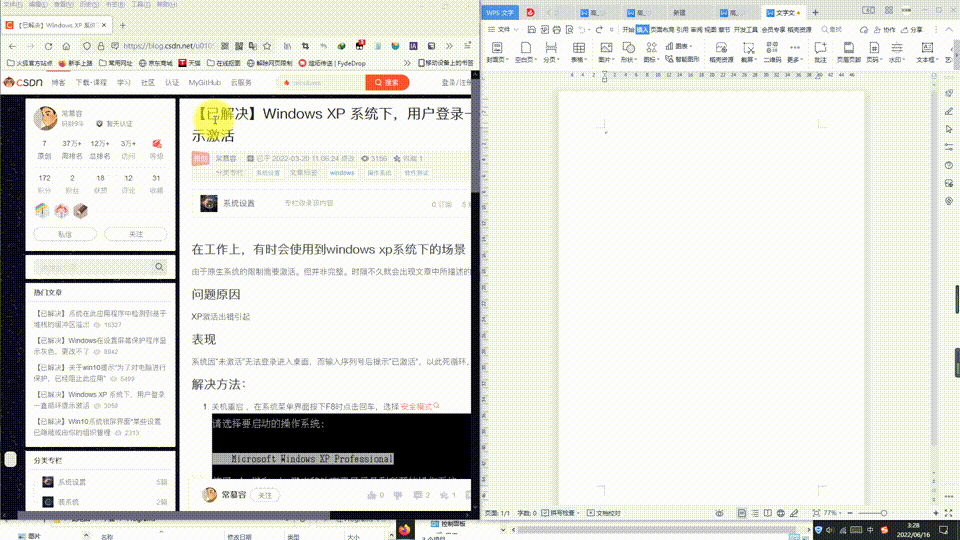Image resolution: width=960 pixels, height=540 pixels.
Task: Show more Firefox toolbar extensions
Action: pos(449,46)
